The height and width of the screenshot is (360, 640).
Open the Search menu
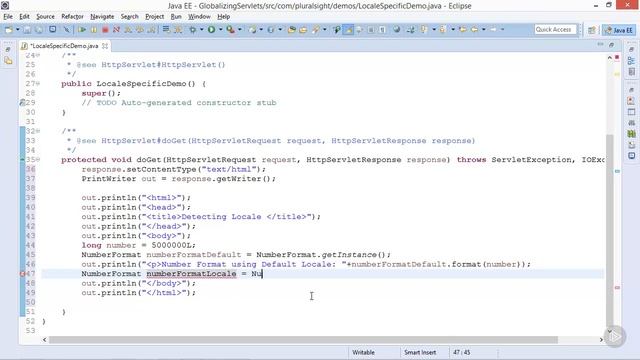(129, 16)
